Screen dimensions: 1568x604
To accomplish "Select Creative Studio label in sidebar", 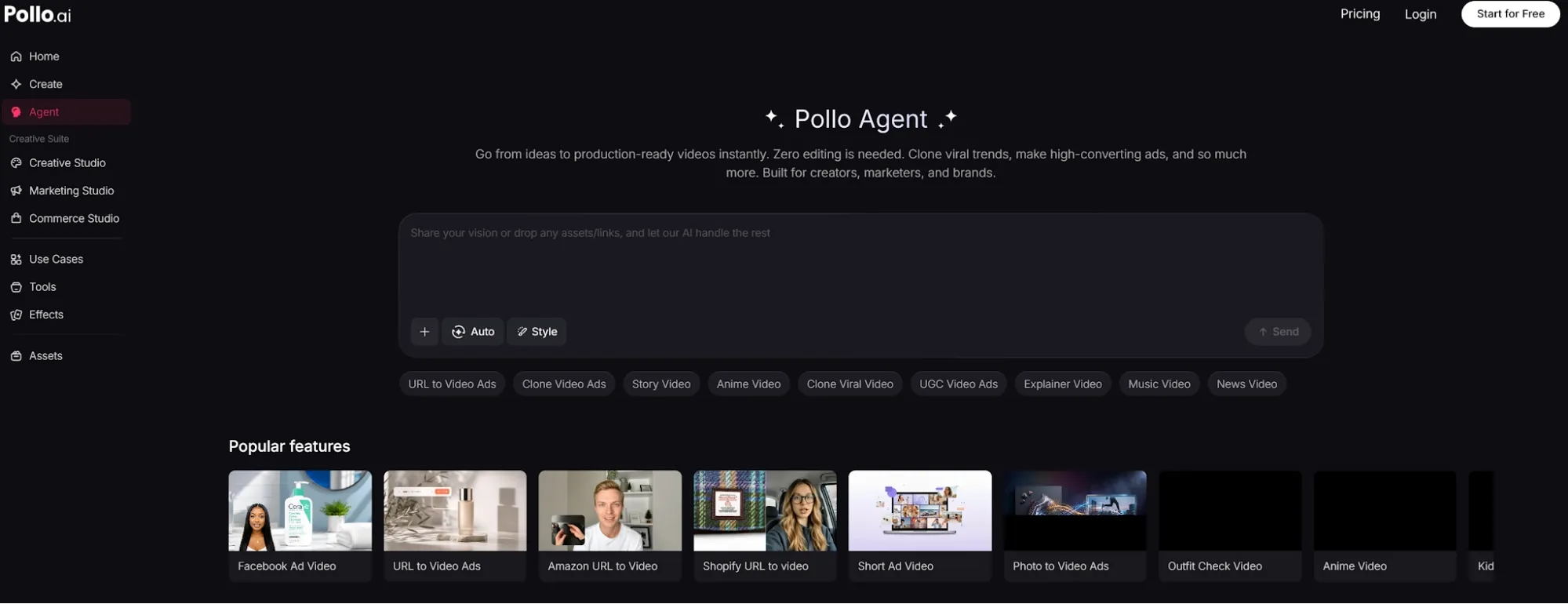I will click(x=67, y=163).
